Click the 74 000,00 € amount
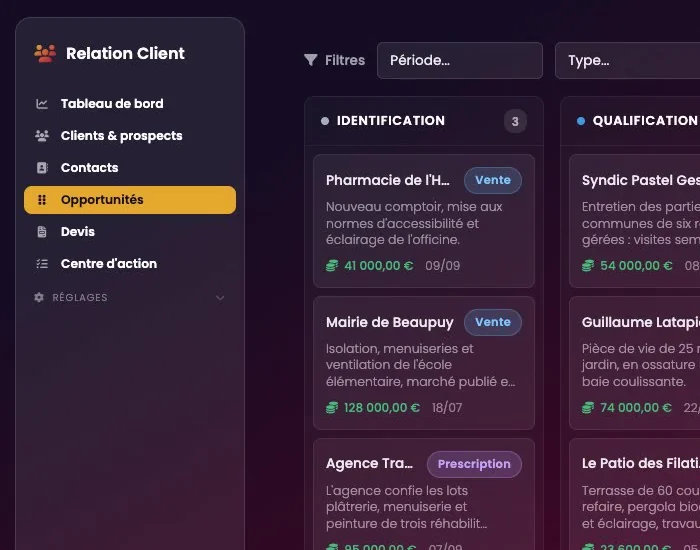 636,408
